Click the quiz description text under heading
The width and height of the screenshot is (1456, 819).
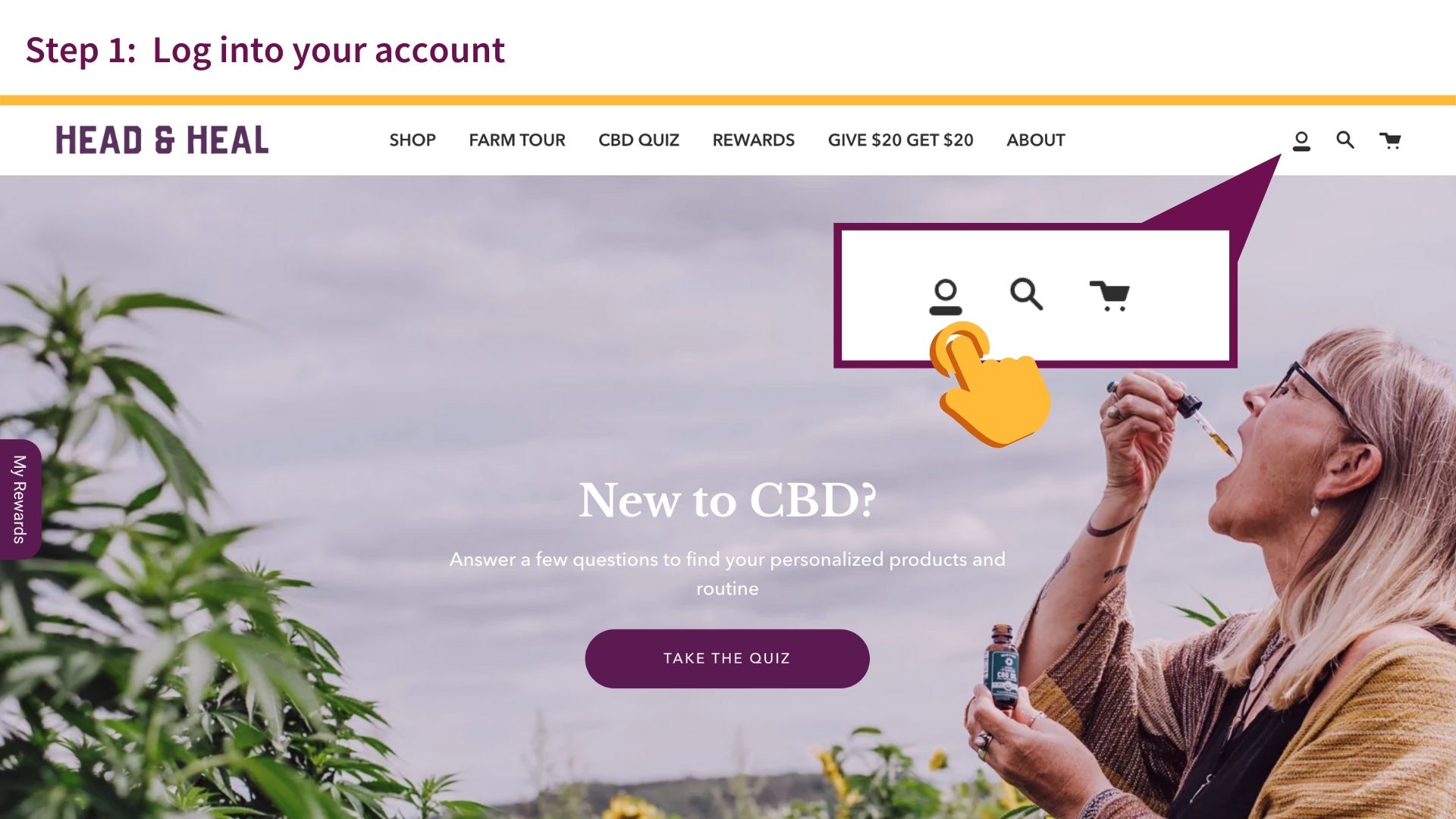[x=727, y=573]
